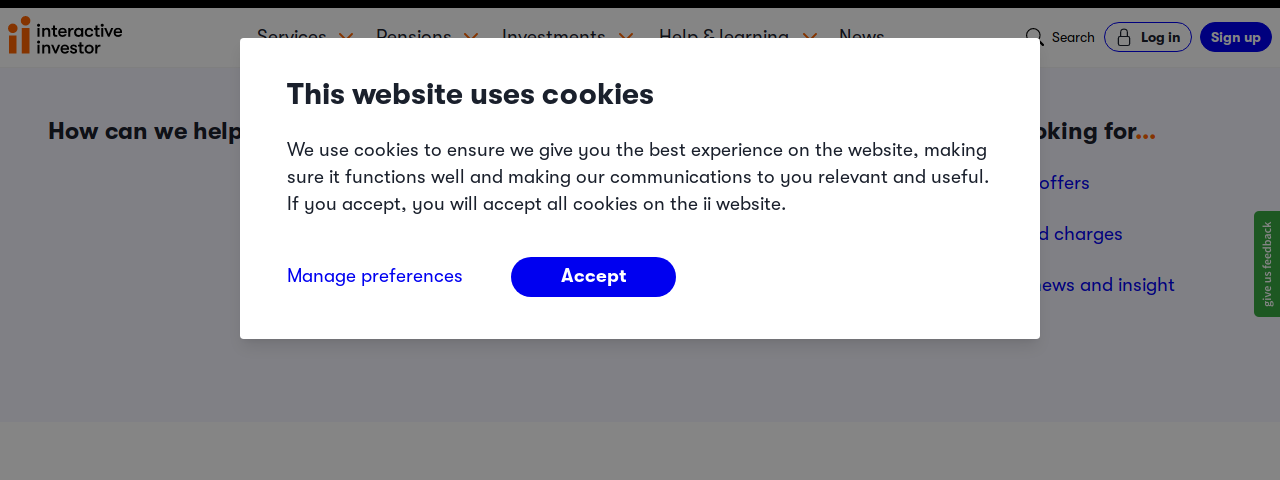Open Manage preferences for cookies
The height and width of the screenshot is (480, 1280).
(375, 276)
